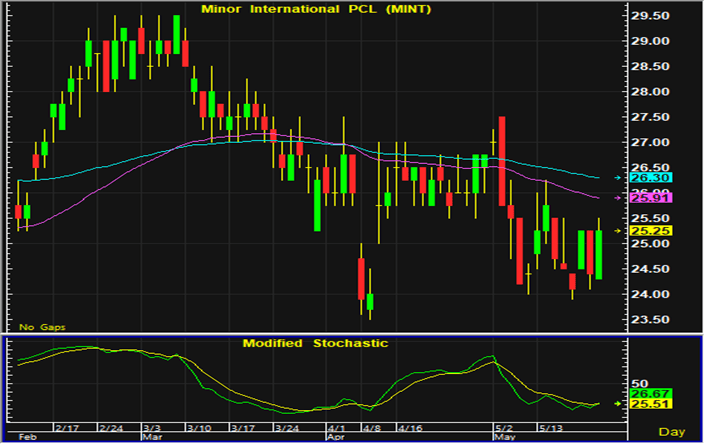Click the Mar month label
Viewport: 705px width, 444px height.
click(x=152, y=436)
